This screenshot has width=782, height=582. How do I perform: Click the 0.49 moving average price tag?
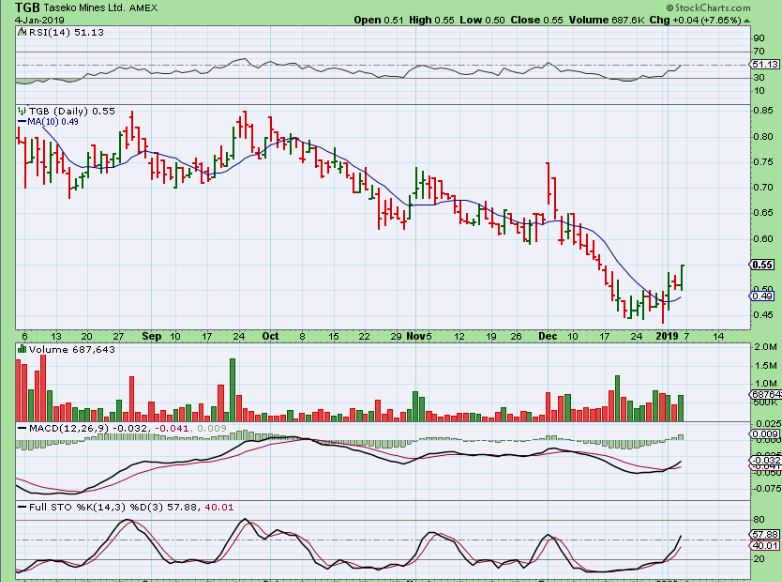762,296
